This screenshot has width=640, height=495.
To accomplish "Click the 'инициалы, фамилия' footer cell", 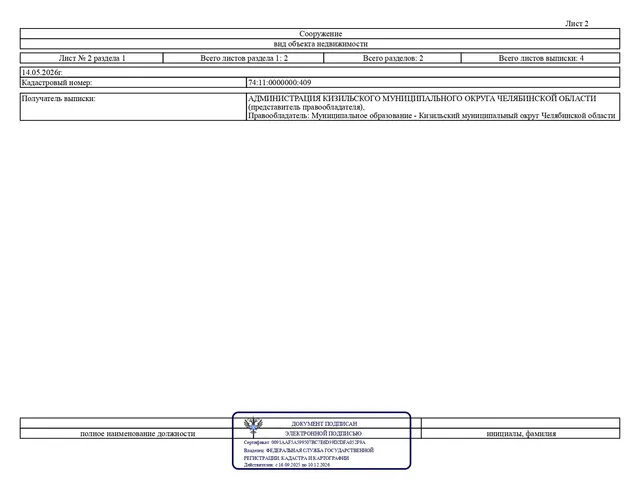I will pos(521,433).
